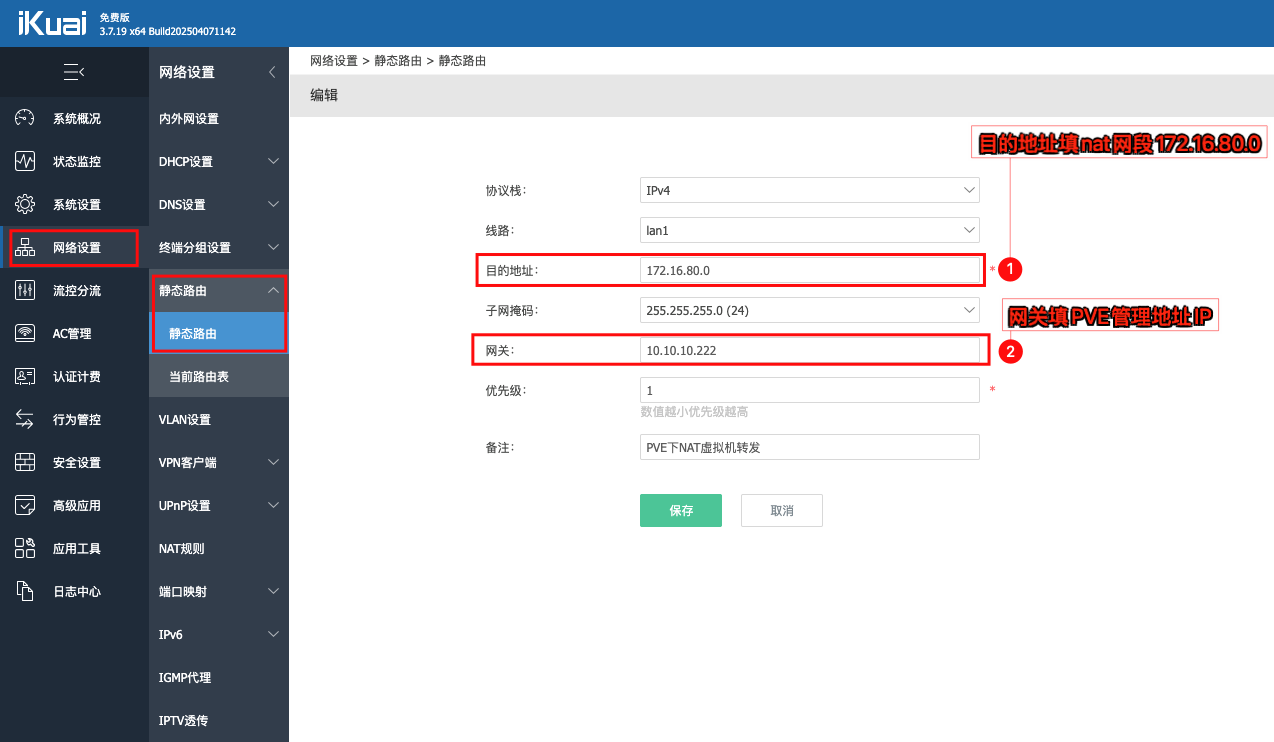The image size is (1274, 742).
Task: Expand the DHCP设置 submenu
Action: tap(218, 161)
